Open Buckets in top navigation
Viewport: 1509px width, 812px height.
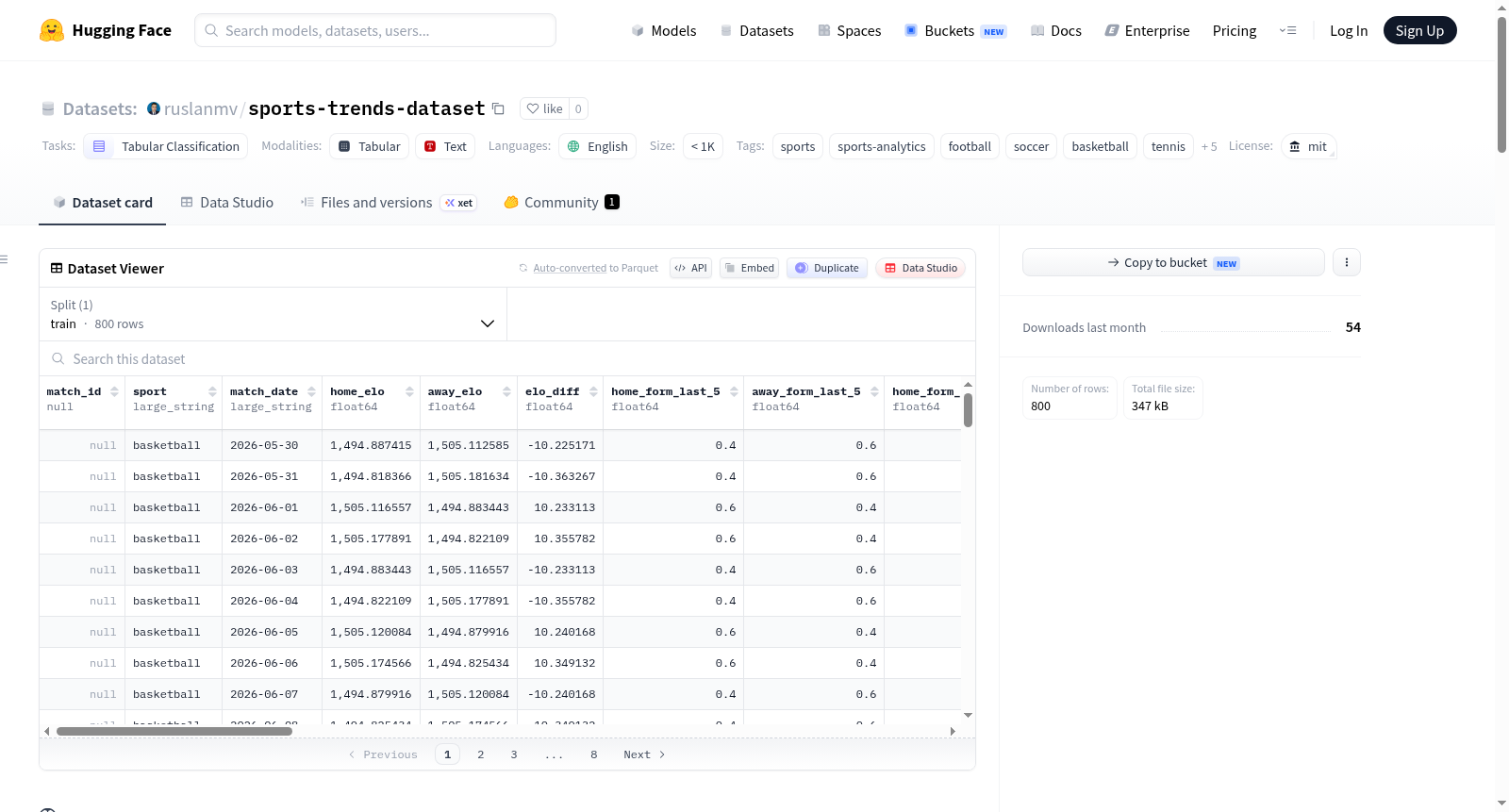tap(955, 30)
